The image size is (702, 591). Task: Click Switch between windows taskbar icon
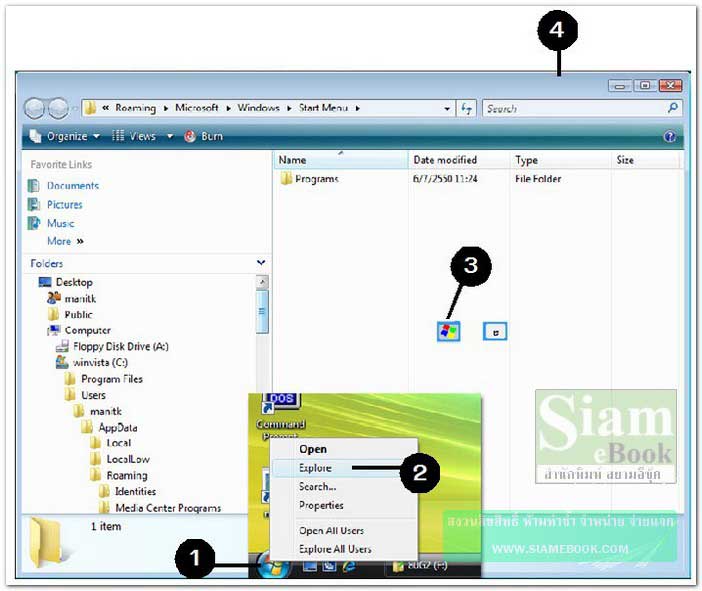click(x=330, y=566)
